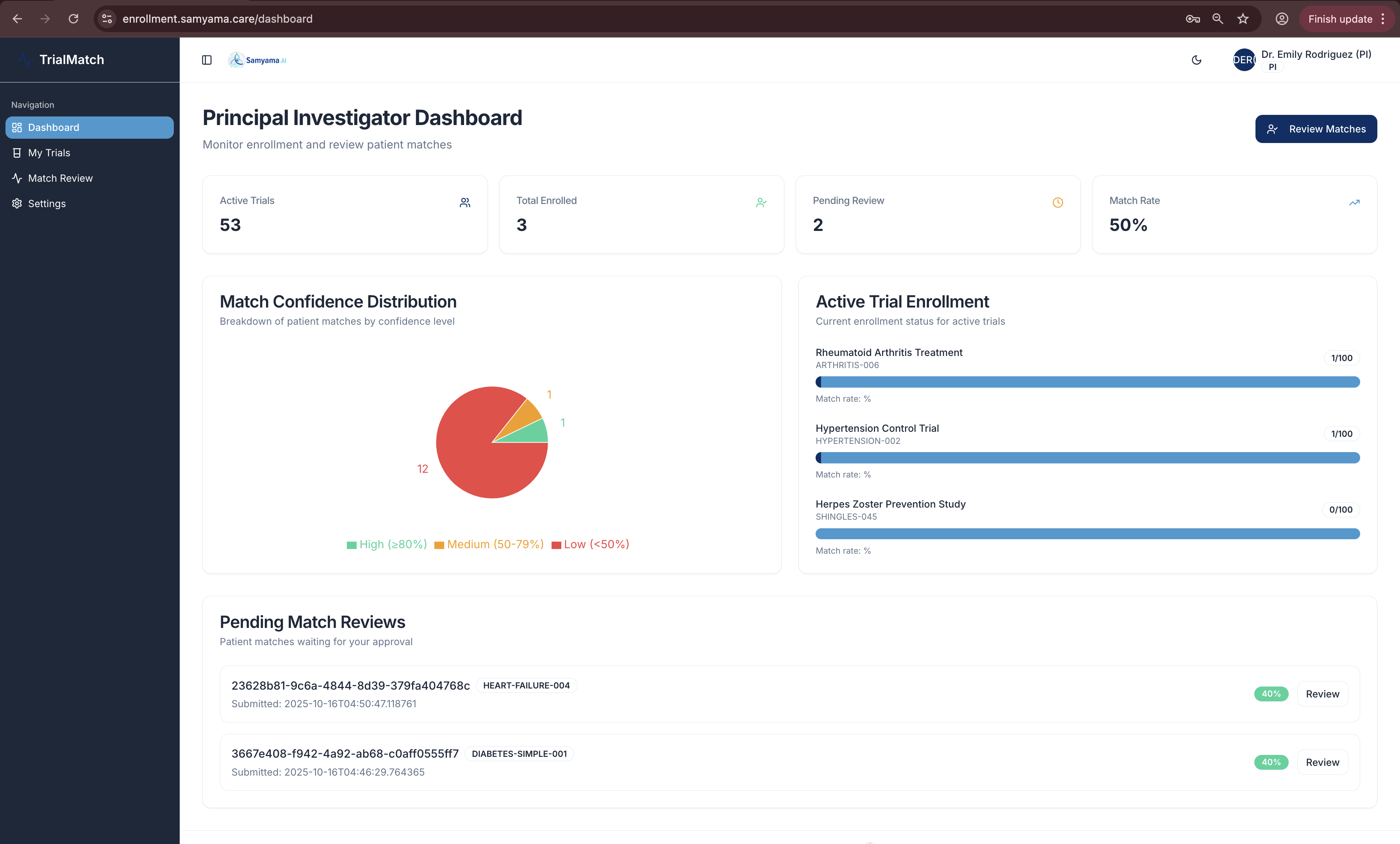Open Settings from the sidebar
The image size is (1400, 844).
[x=46, y=204]
